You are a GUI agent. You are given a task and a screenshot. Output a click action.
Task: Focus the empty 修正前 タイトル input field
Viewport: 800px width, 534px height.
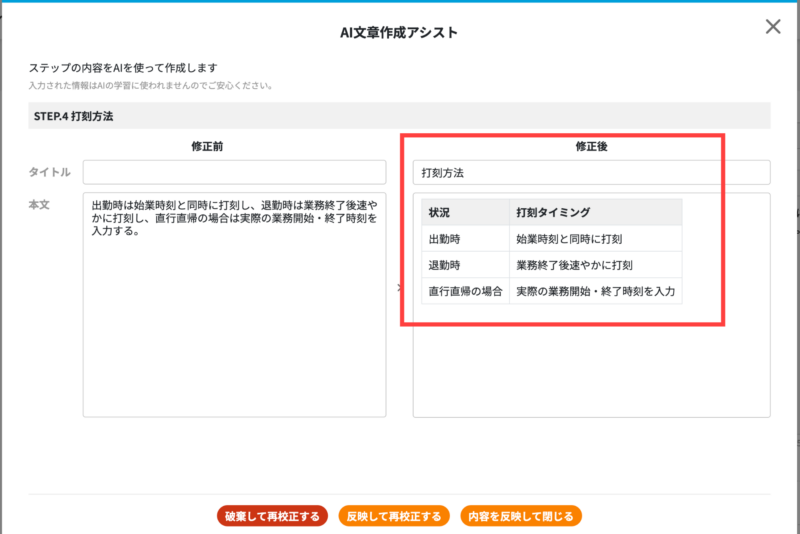pos(234,172)
